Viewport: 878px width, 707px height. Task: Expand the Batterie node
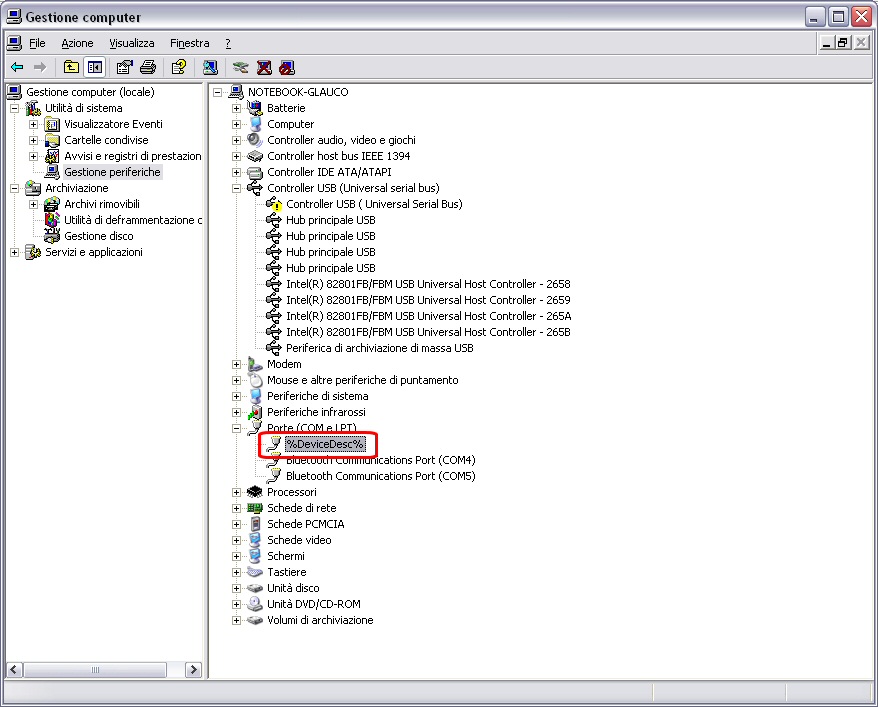[236, 108]
